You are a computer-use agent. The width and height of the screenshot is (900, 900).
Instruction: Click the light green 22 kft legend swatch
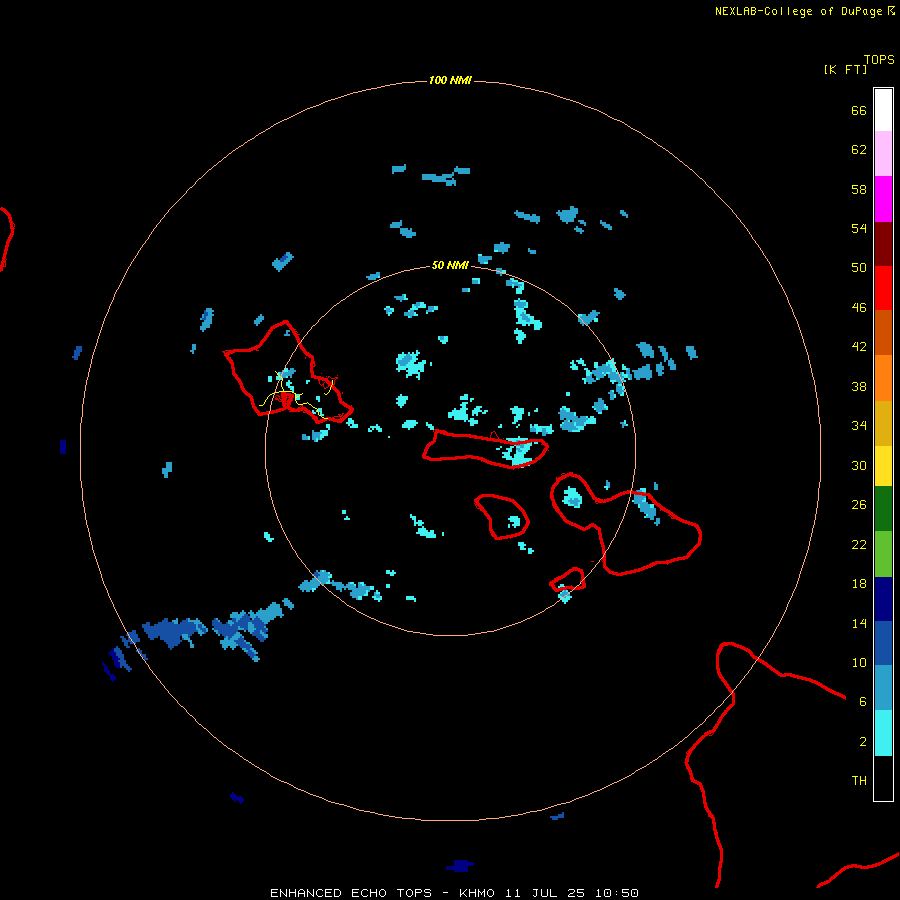coord(883,554)
